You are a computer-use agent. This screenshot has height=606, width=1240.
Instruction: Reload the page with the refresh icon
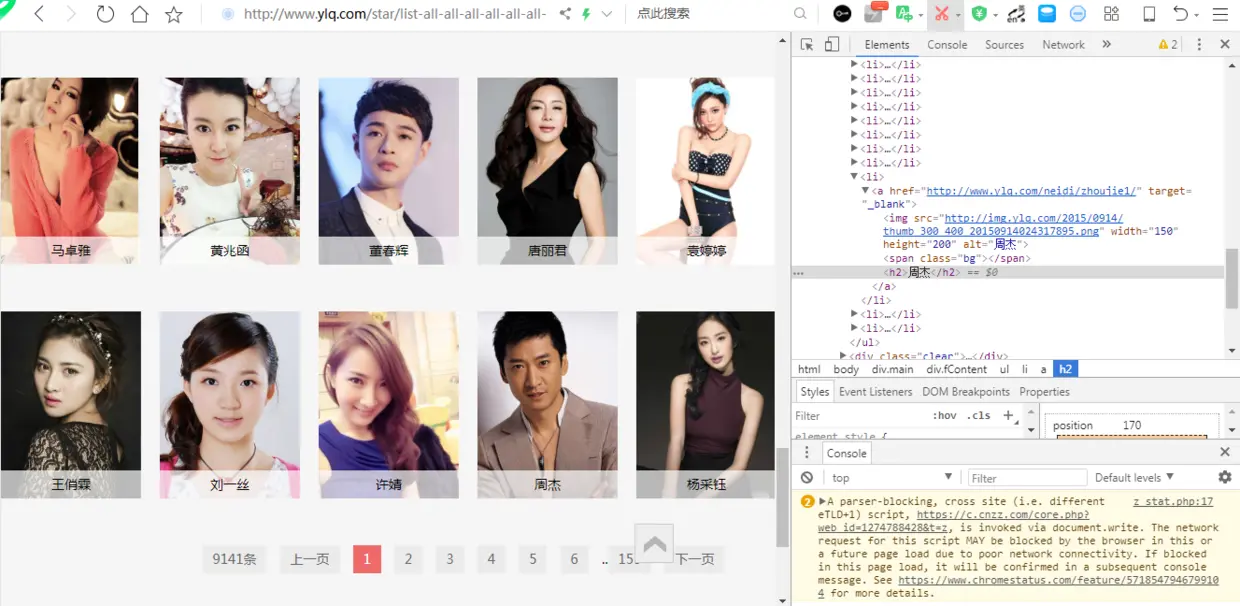pyautogui.click(x=105, y=14)
